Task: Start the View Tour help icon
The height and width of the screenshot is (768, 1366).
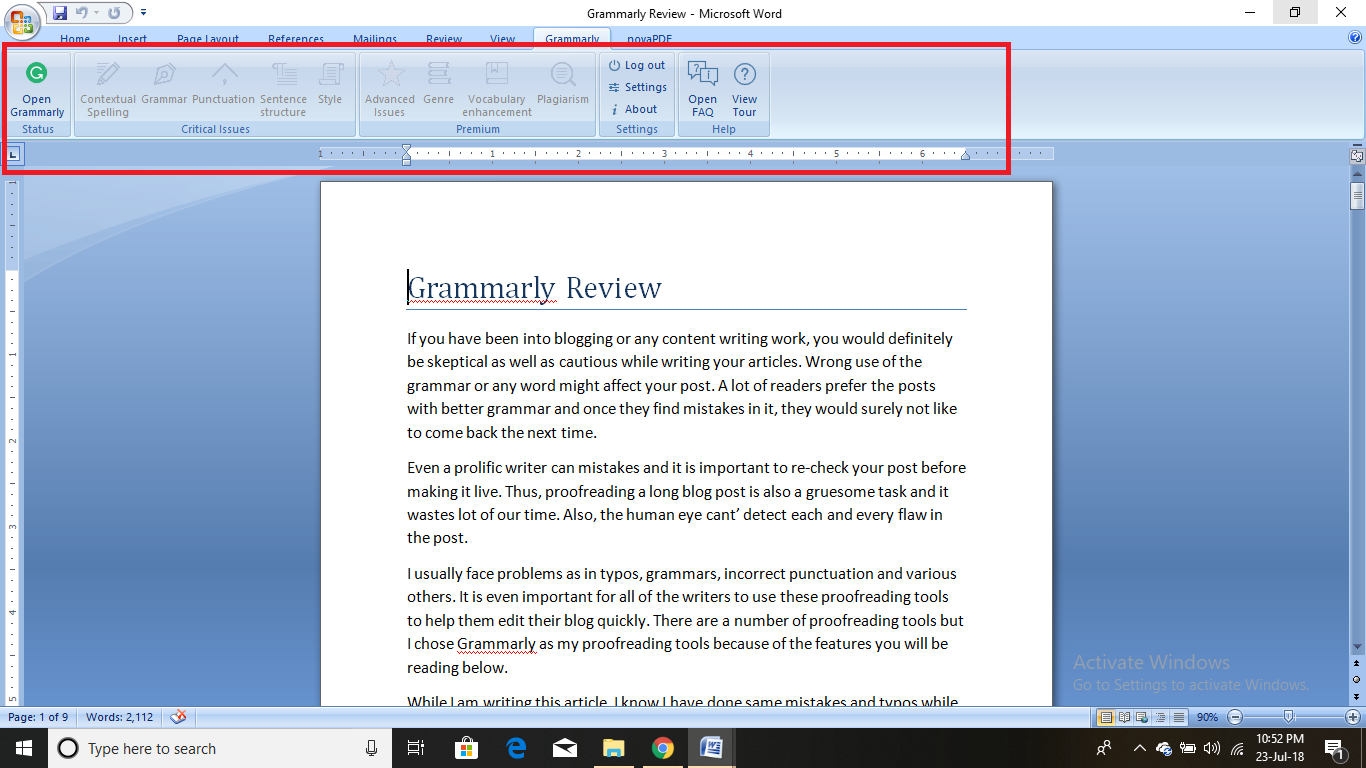Action: click(x=744, y=75)
